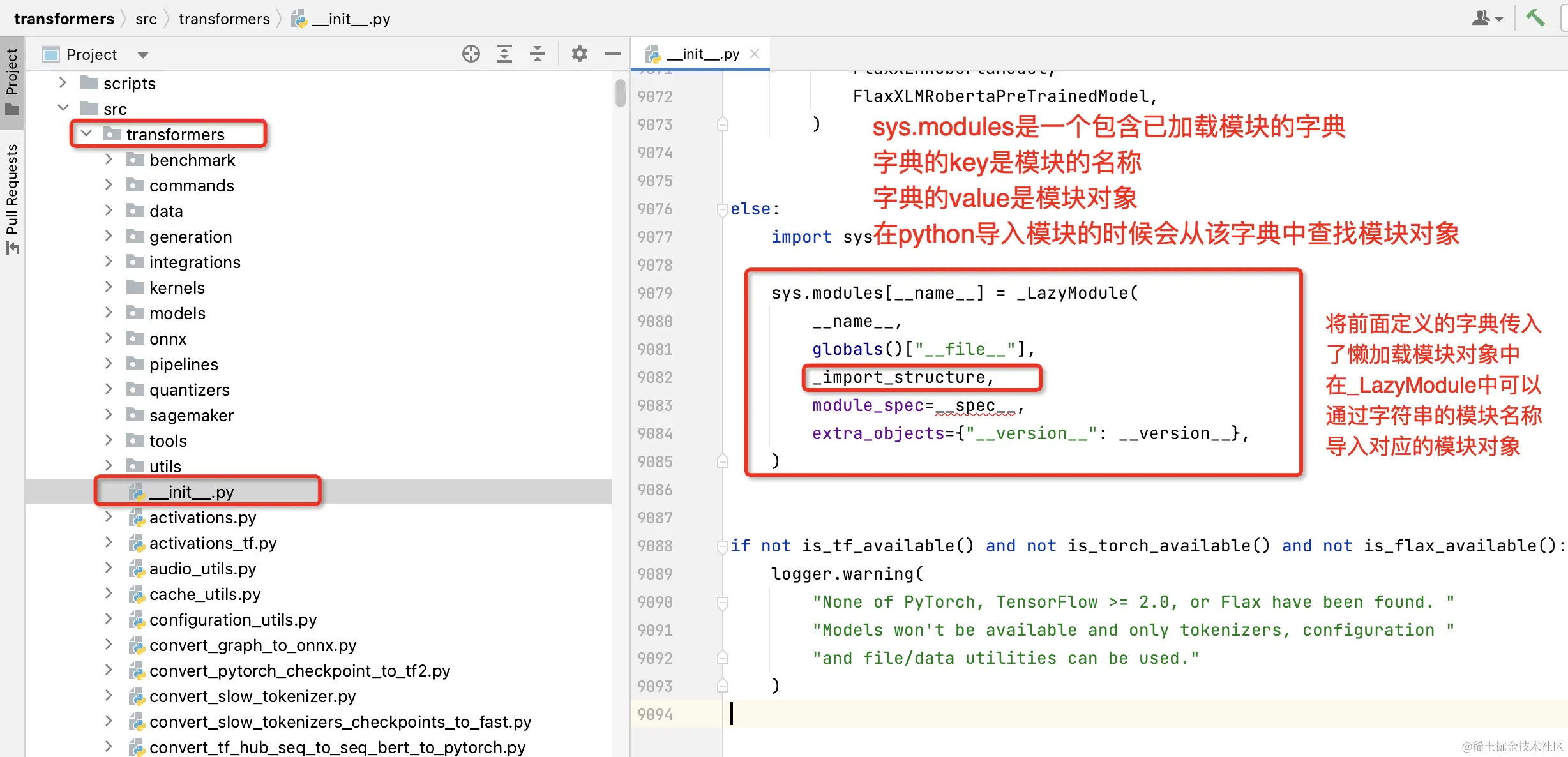Viewport: 1568px width, 757px height.
Task: Open the Project view mode dropdown
Action: tap(142, 54)
